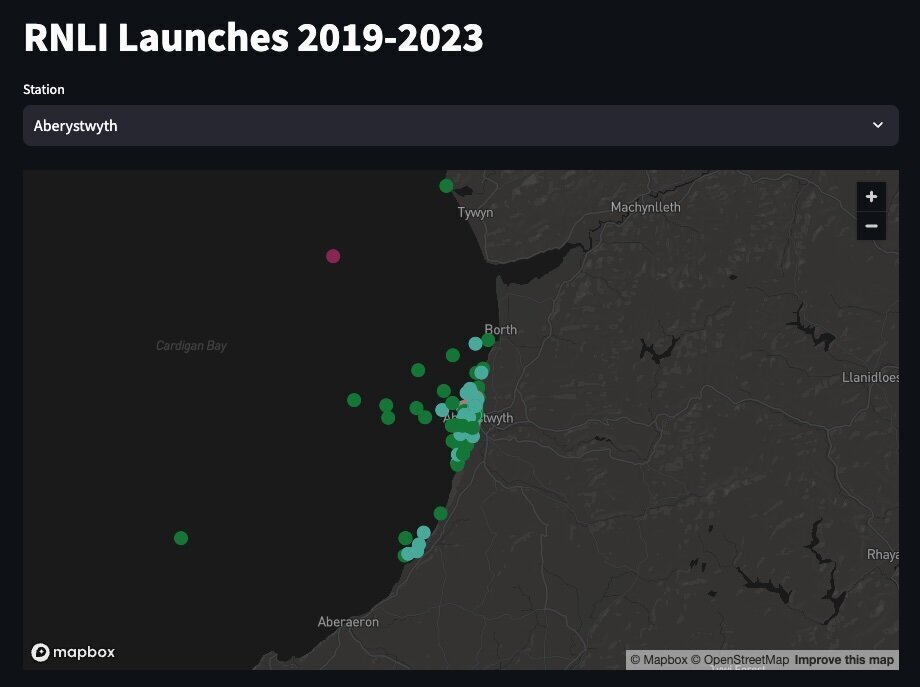Click the Aberaeron town label
The width and height of the screenshot is (920, 687).
(348, 622)
